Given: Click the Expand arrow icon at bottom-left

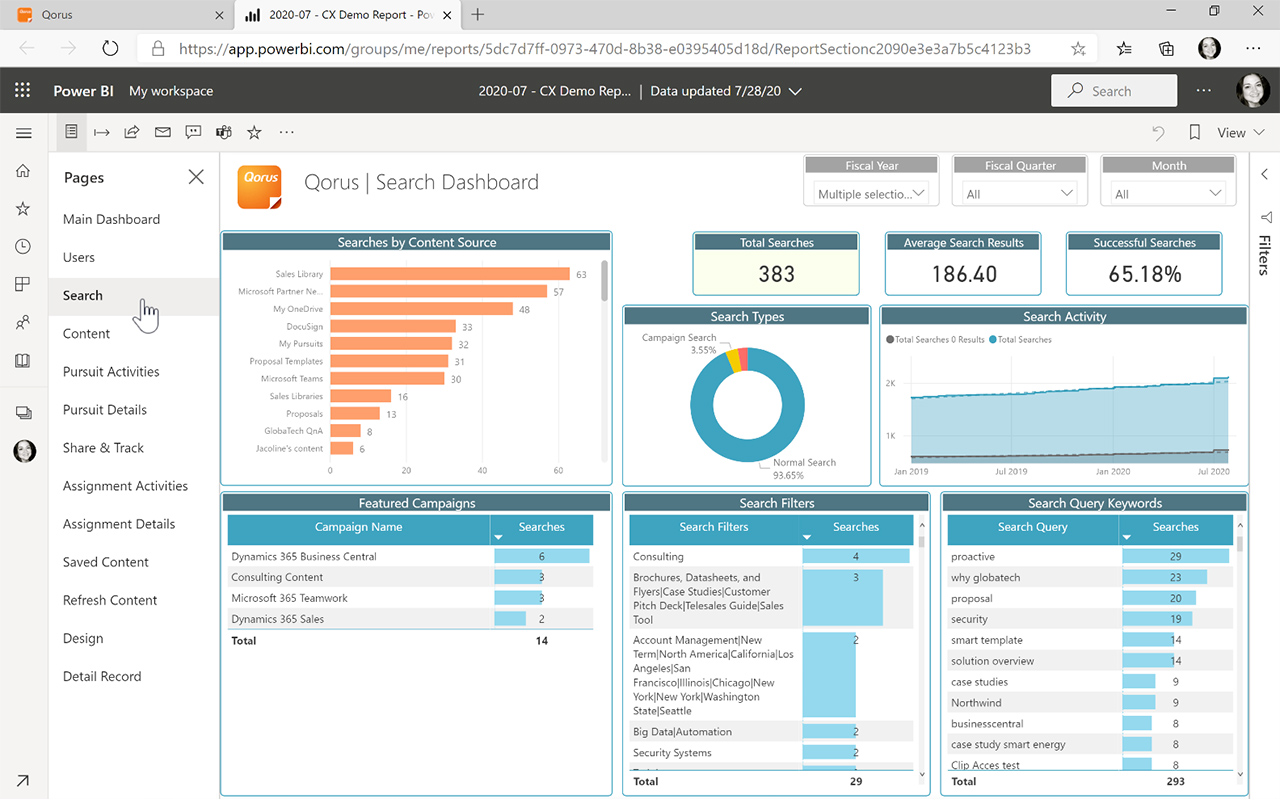Looking at the screenshot, I should pos(23,780).
